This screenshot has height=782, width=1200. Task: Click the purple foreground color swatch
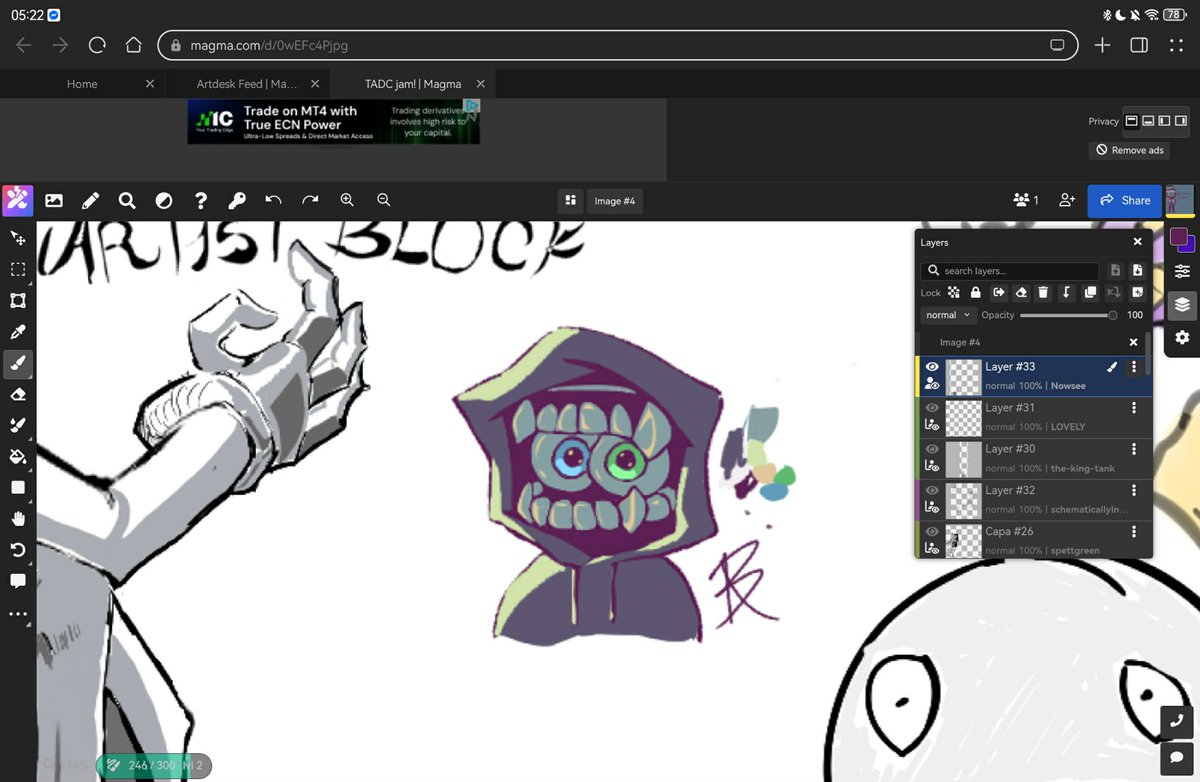coord(1179,237)
